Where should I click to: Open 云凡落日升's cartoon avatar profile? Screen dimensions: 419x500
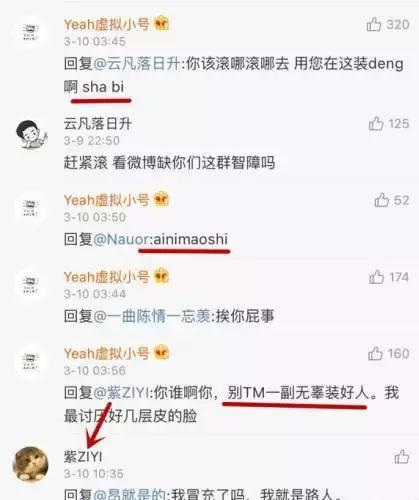point(31,134)
